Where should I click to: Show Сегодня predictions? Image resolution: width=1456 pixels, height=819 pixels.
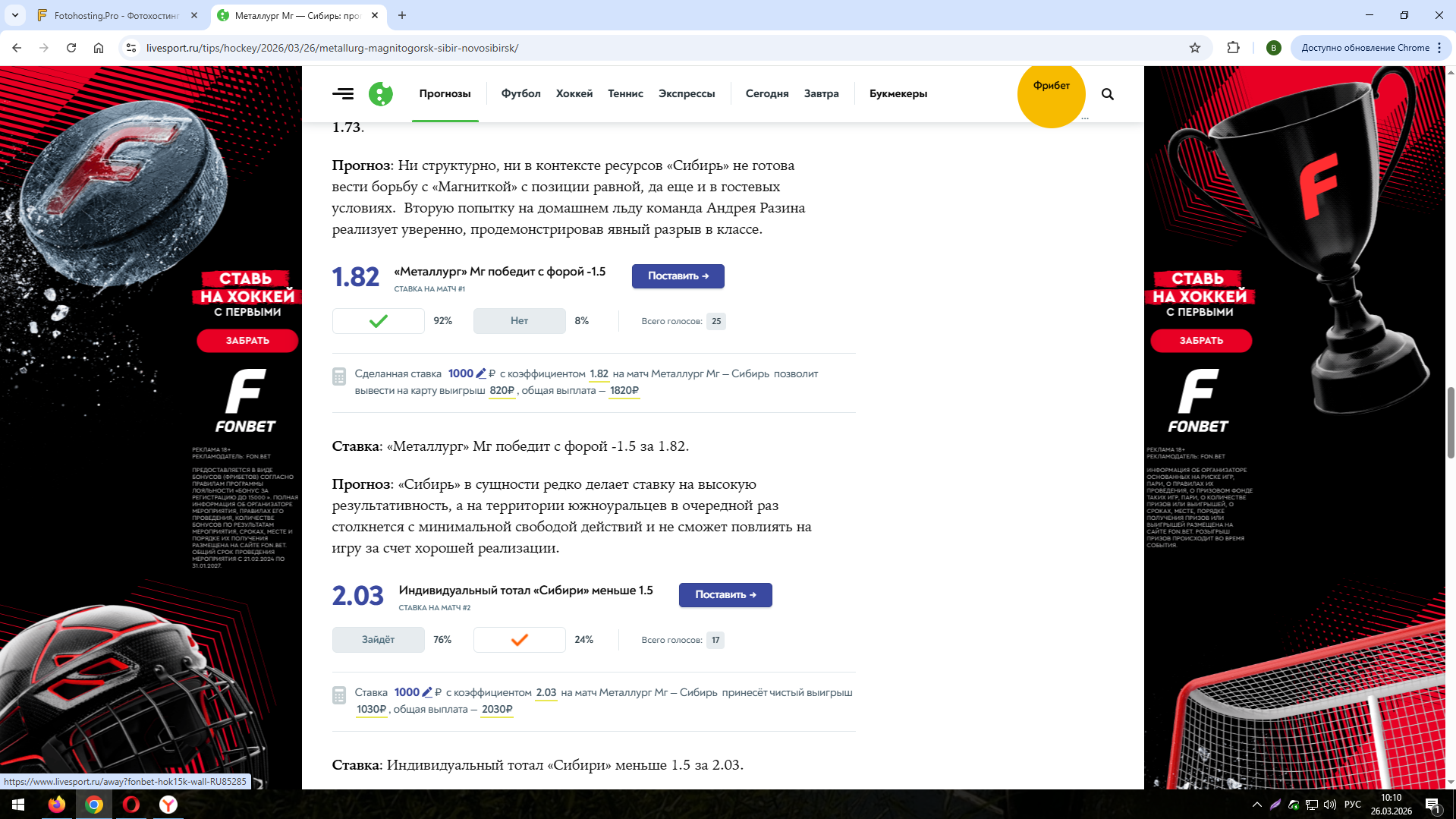click(767, 94)
